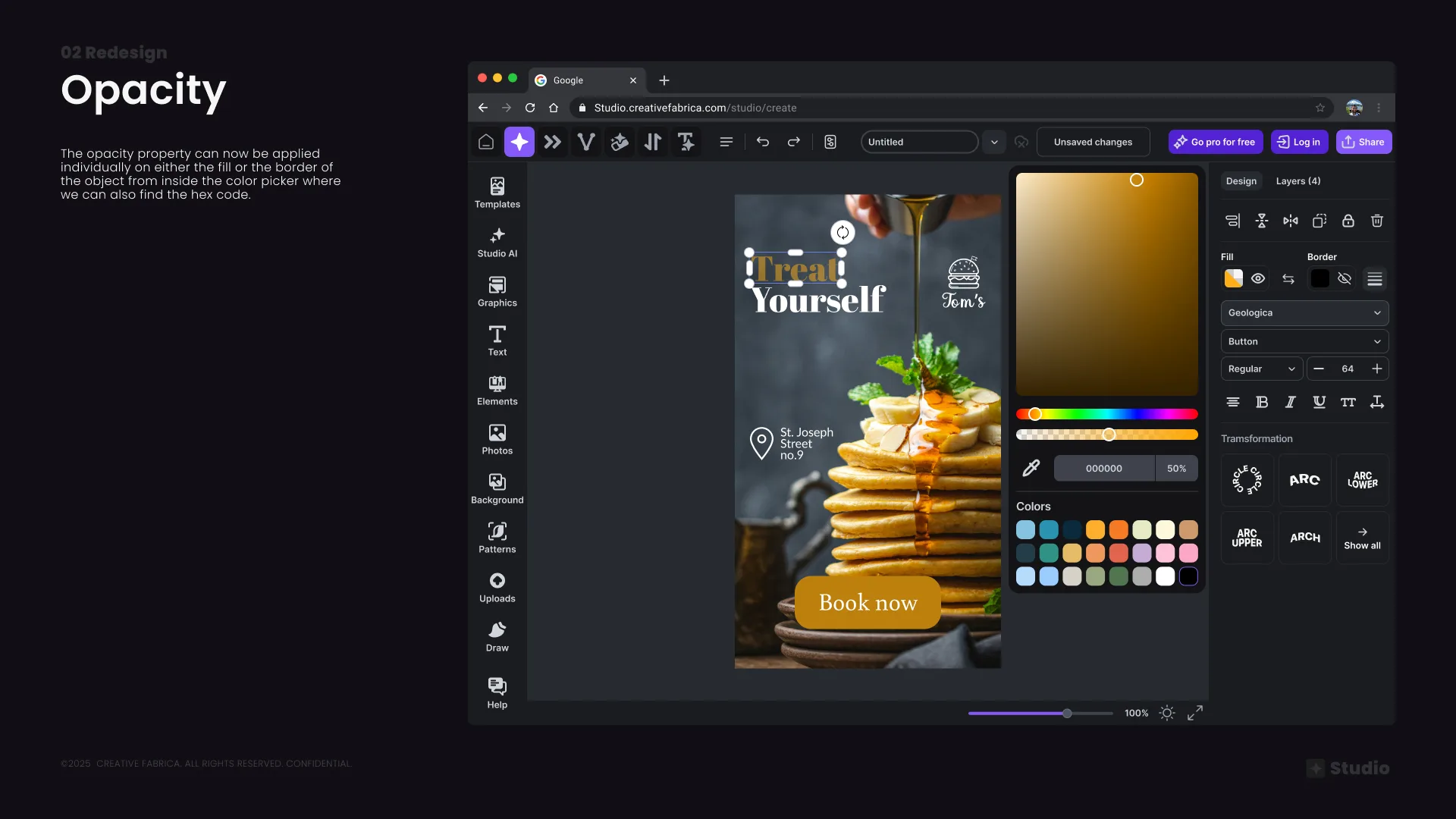Toggle underline text formatting
The height and width of the screenshot is (819, 1456).
[x=1319, y=402]
